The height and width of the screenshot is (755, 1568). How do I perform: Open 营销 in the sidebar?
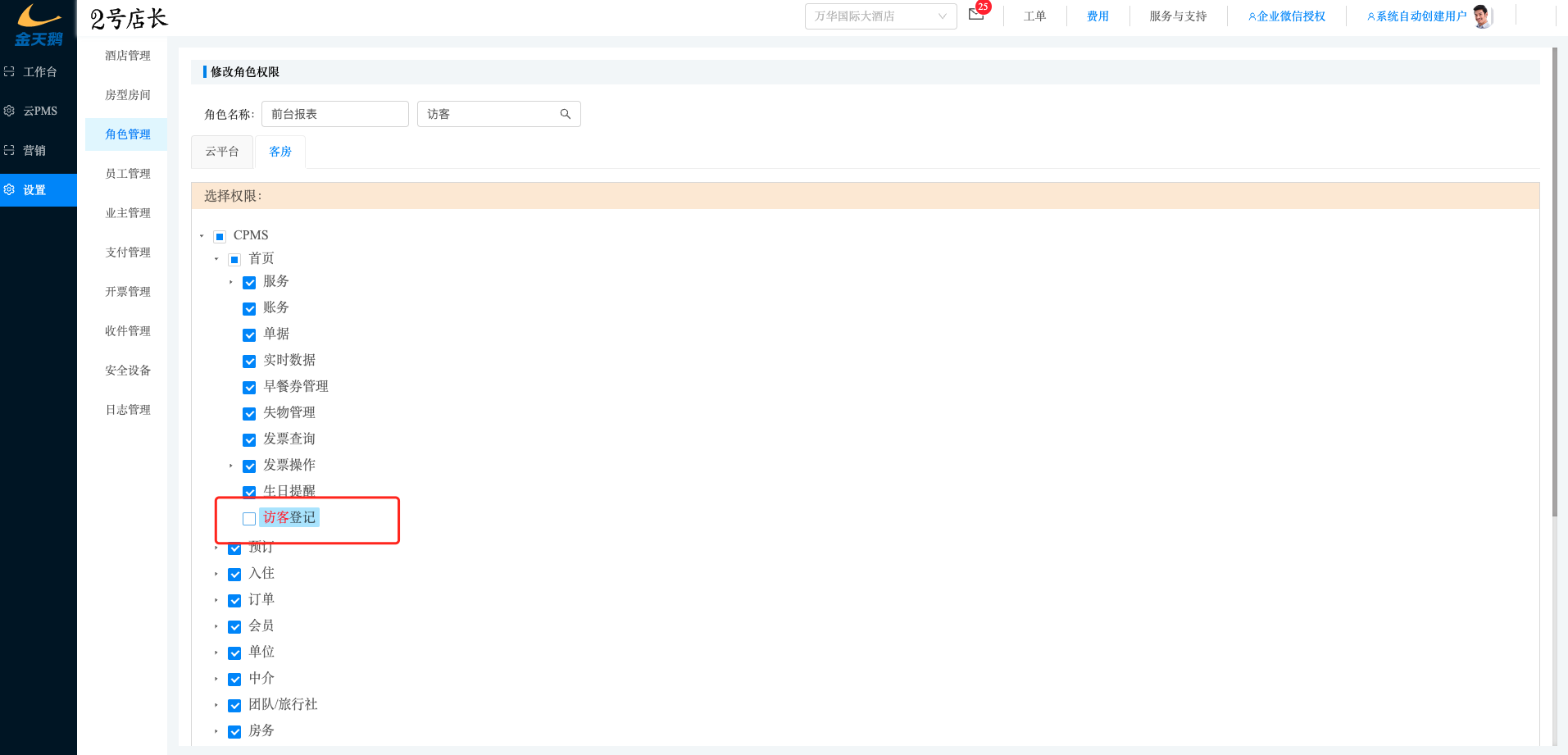(x=39, y=150)
